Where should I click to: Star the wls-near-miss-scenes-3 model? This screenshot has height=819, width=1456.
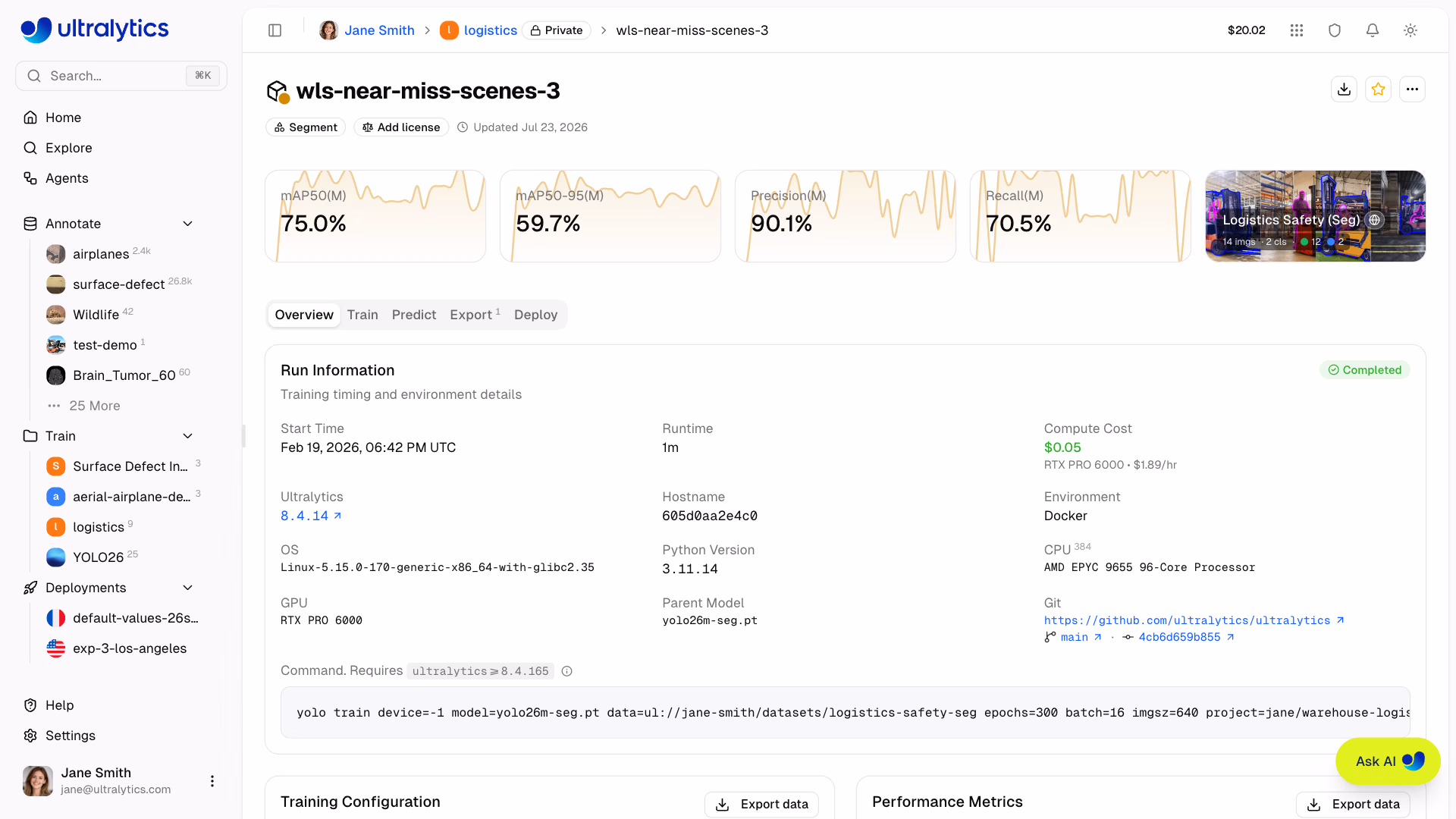pyautogui.click(x=1379, y=89)
